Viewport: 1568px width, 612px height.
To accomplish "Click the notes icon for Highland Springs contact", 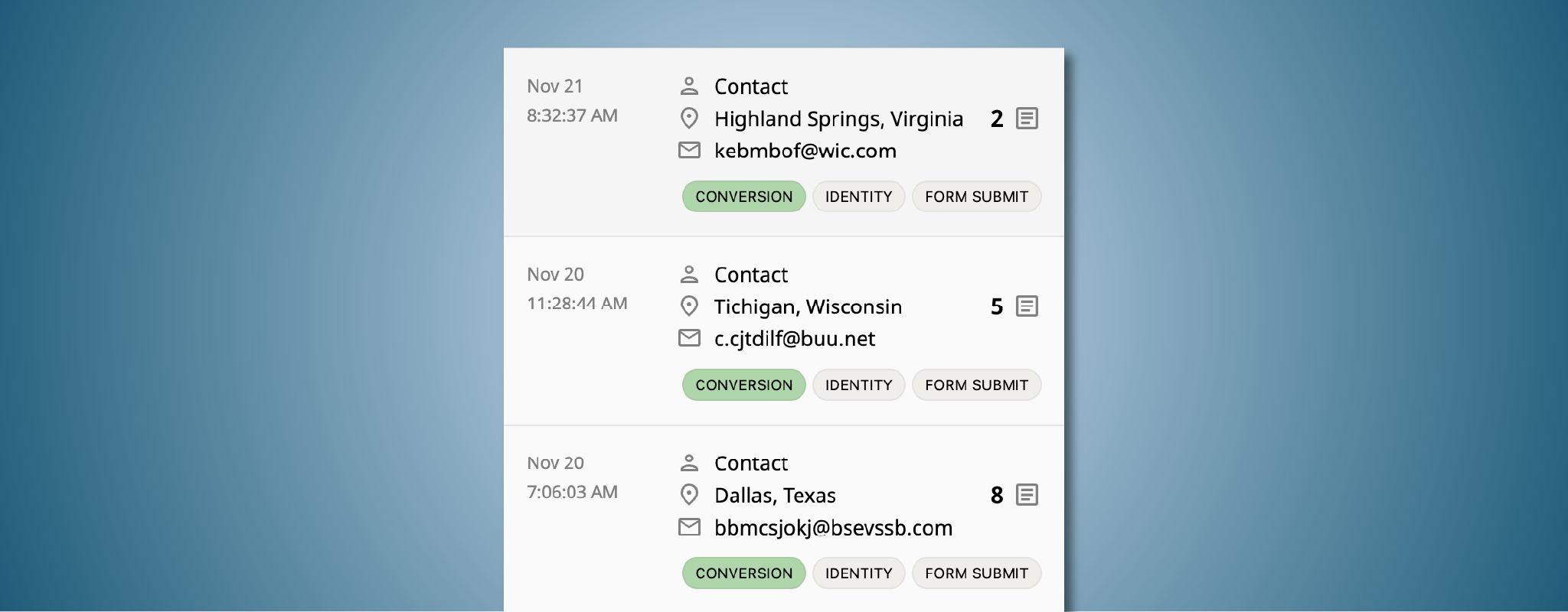I will point(1027,119).
